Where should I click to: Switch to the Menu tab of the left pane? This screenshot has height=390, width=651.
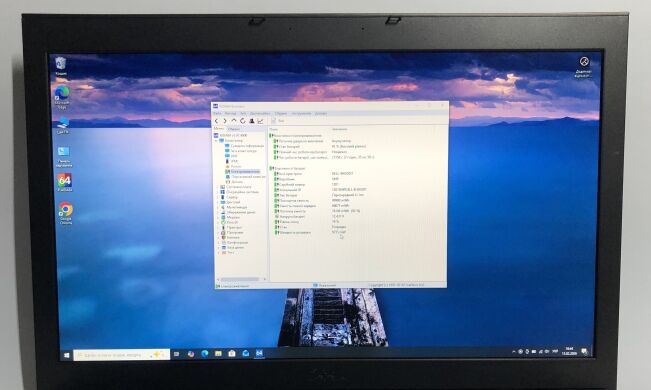(x=219, y=129)
